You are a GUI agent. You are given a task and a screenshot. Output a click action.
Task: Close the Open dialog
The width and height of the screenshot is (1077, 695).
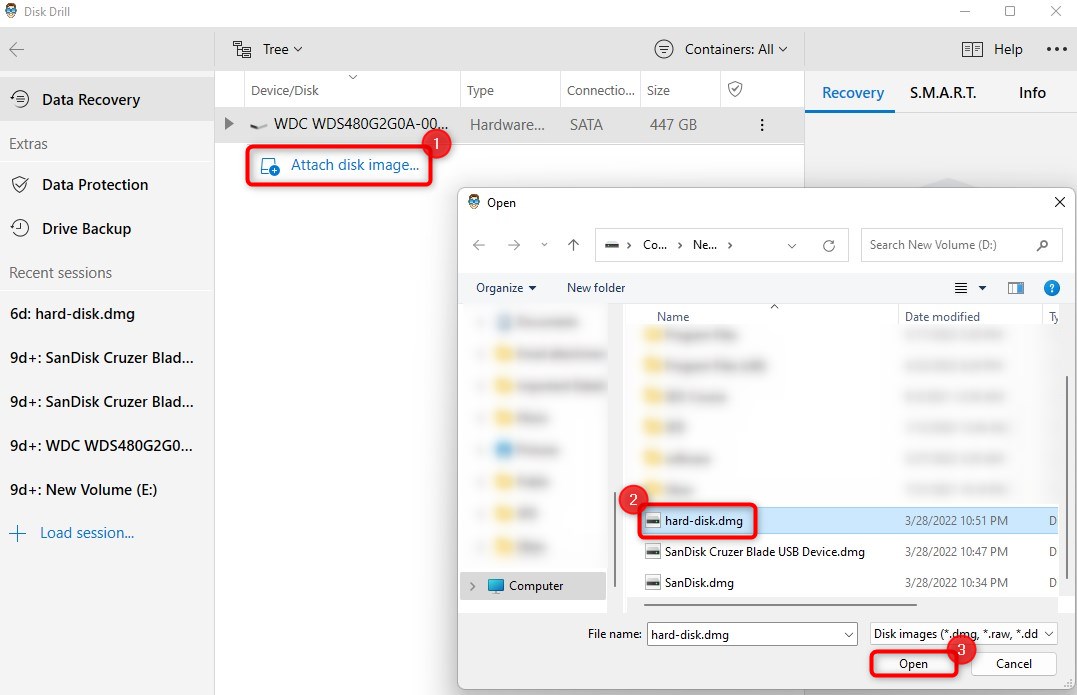[x=1059, y=202]
